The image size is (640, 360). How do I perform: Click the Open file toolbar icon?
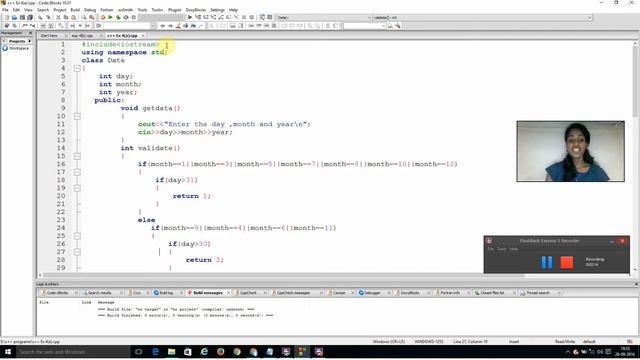[14, 18]
